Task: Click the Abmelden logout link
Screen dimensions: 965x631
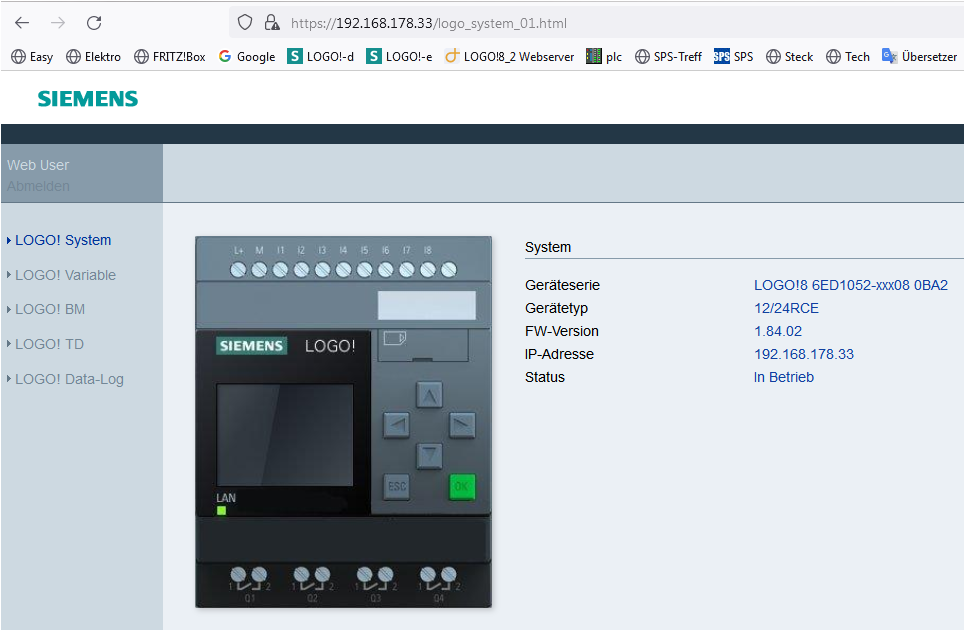Action: pos(38,186)
